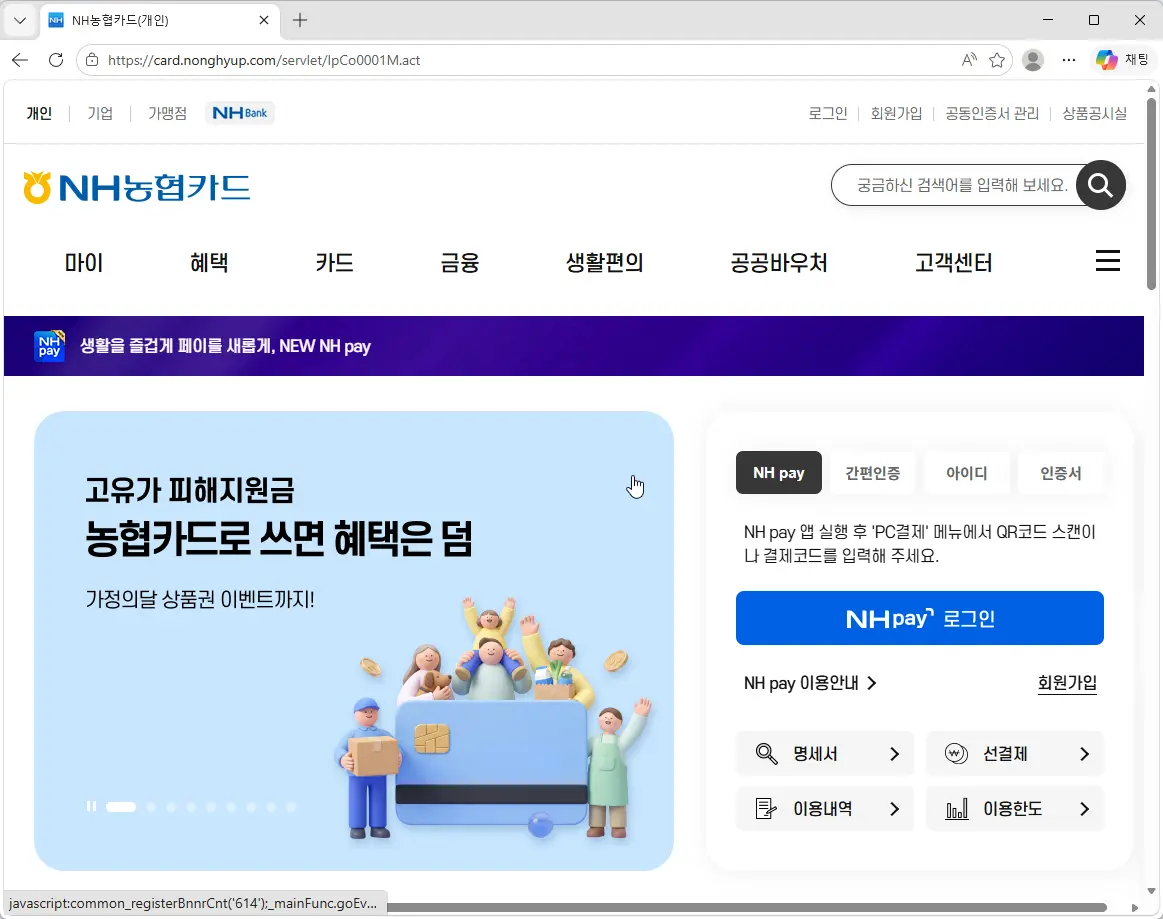Select the 기업 site section
1163x919 pixels.
pyautogui.click(x=100, y=113)
